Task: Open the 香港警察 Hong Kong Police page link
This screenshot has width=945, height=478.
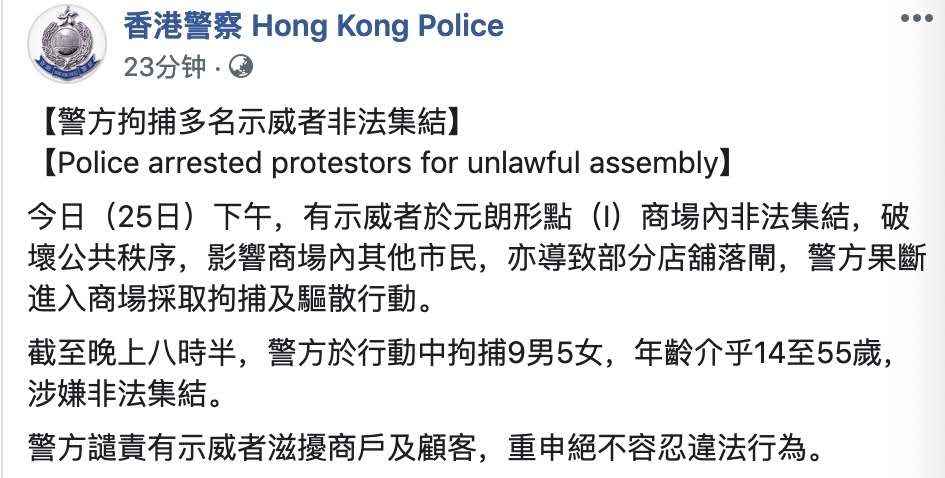Action: (x=314, y=26)
